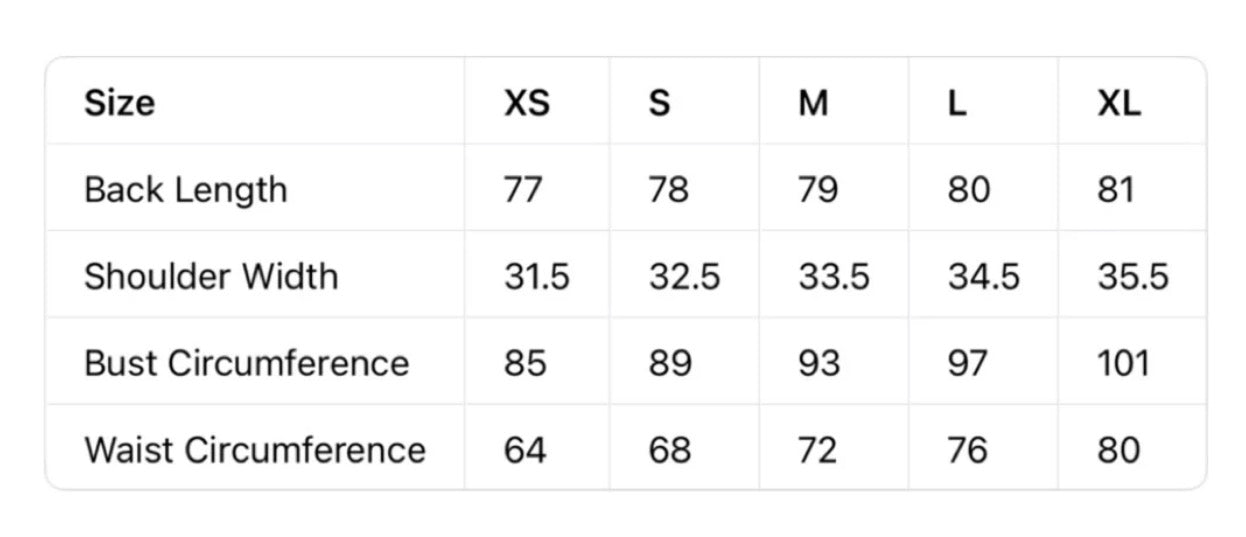The width and height of the screenshot is (1246, 537).
Task: Click Waist Circumference value 64
Action: point(525,450)
